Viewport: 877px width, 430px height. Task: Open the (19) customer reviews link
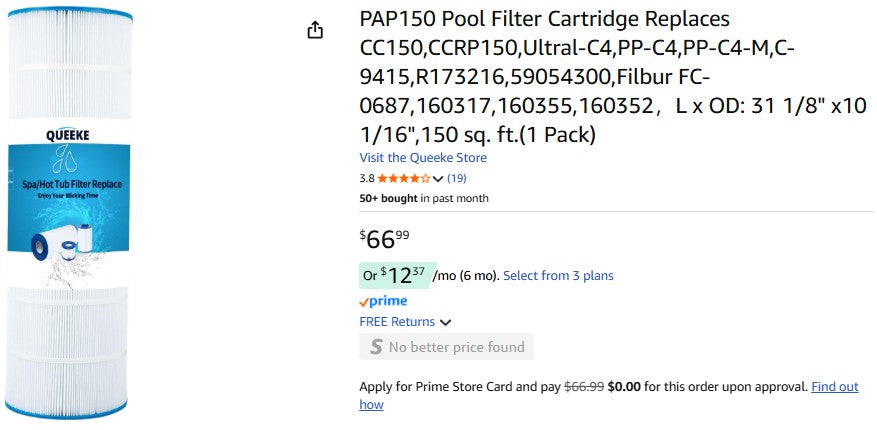pyautogui.click(x=457, y=179)
